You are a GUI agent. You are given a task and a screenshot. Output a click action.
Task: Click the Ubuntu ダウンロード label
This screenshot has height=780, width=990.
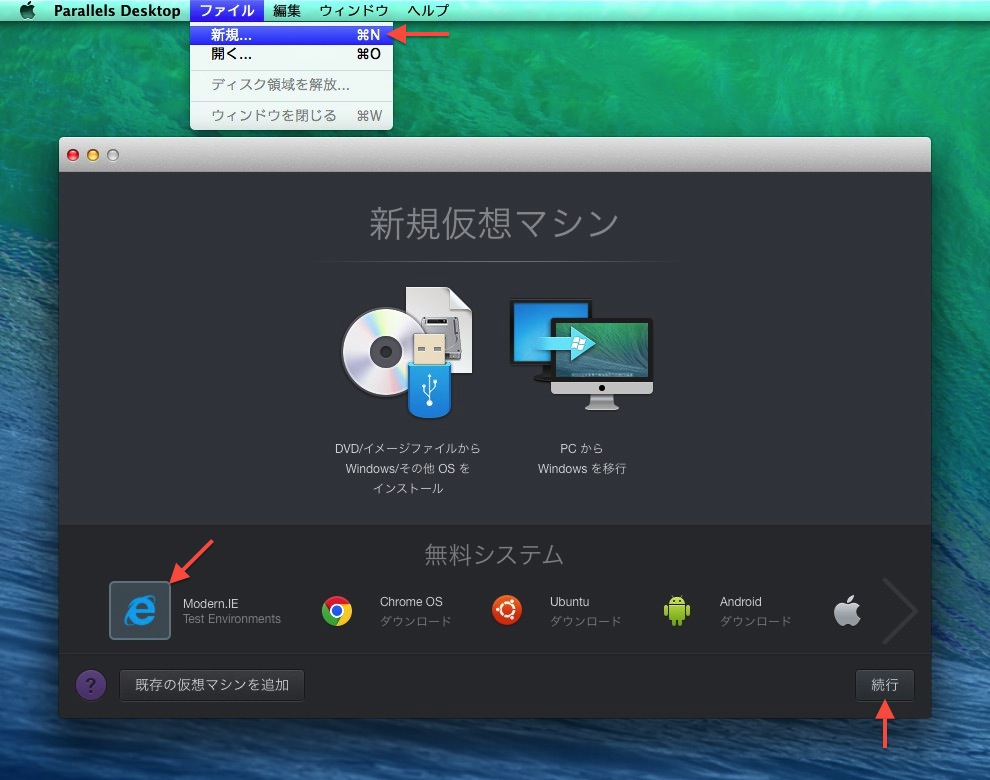pyautogui.click(x=585, y=611)
